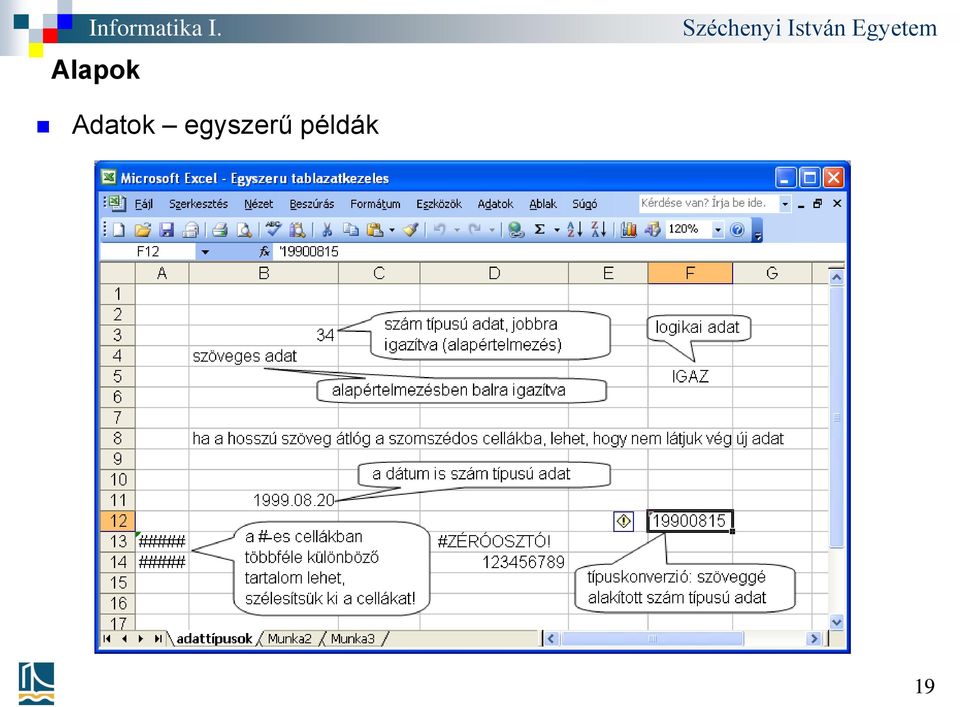Select row 12 header
This screenshot has width=960, height=707.
(118, 521)
